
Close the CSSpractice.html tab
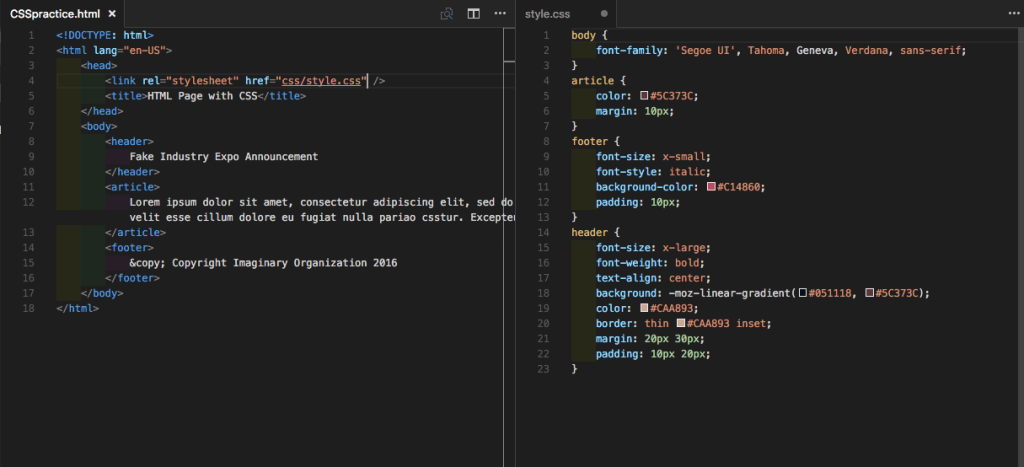pyautogui.click(x=112, y=14)
